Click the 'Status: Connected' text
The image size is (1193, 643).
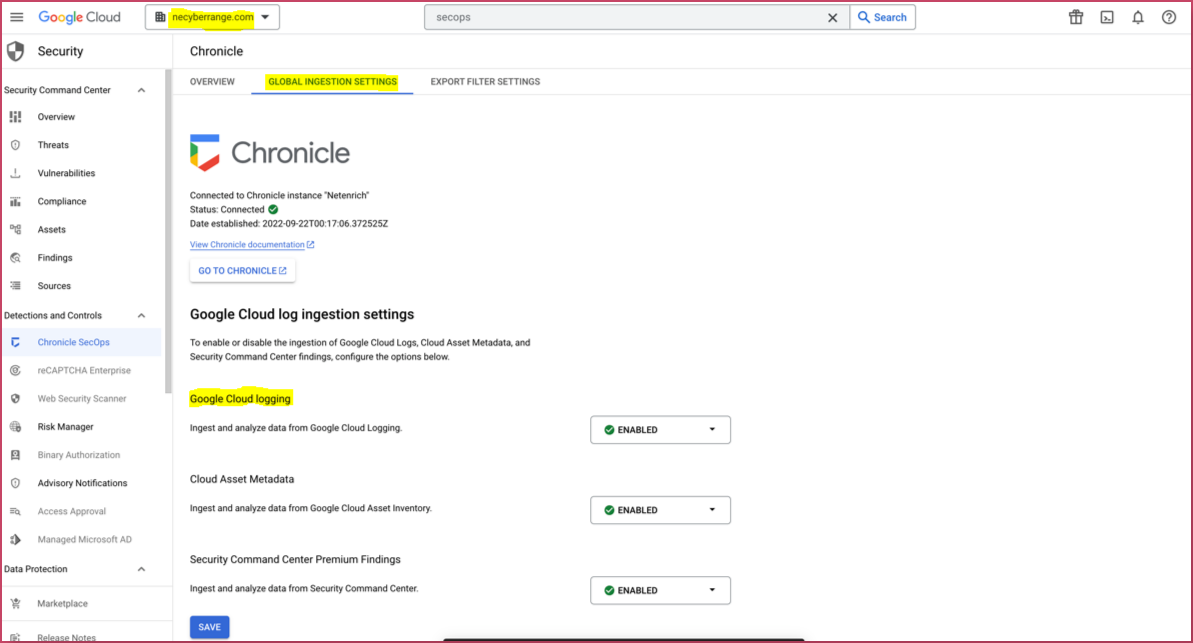click(x=227, y=209)
